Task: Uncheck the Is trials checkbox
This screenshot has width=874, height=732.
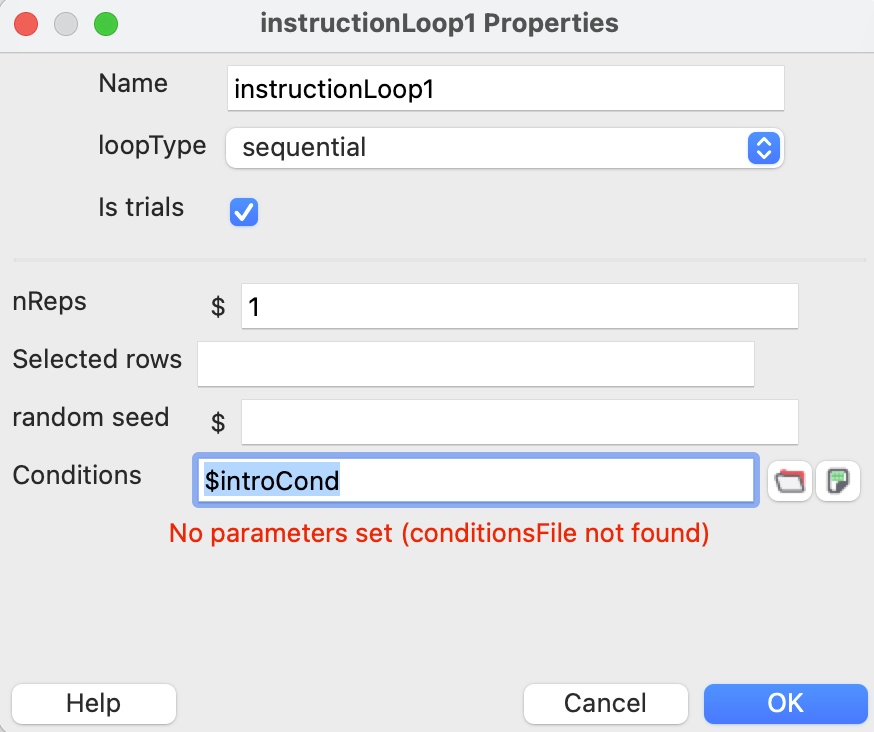Action: pyautogui.click(x=244, y=212)
